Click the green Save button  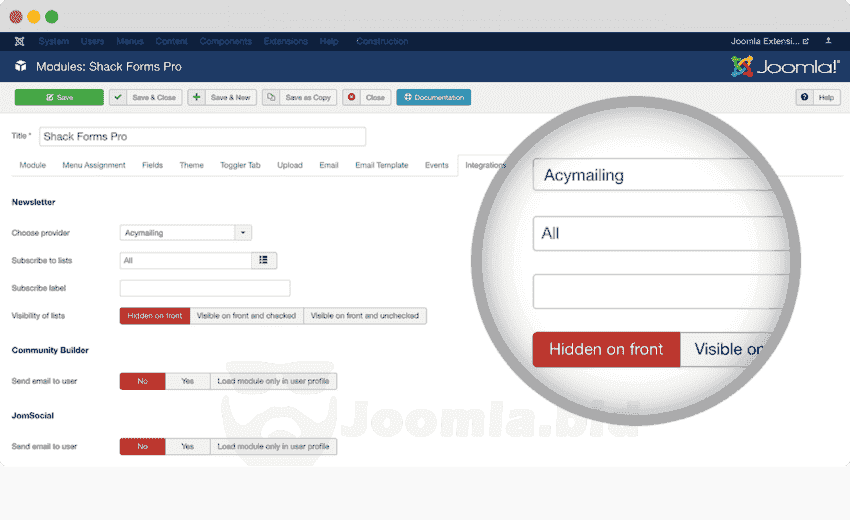coord(59,97)
